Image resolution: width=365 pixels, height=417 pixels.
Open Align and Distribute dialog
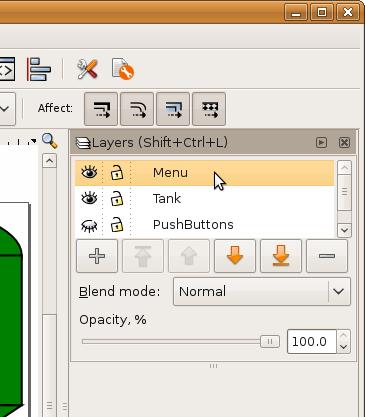pos(39,69)
